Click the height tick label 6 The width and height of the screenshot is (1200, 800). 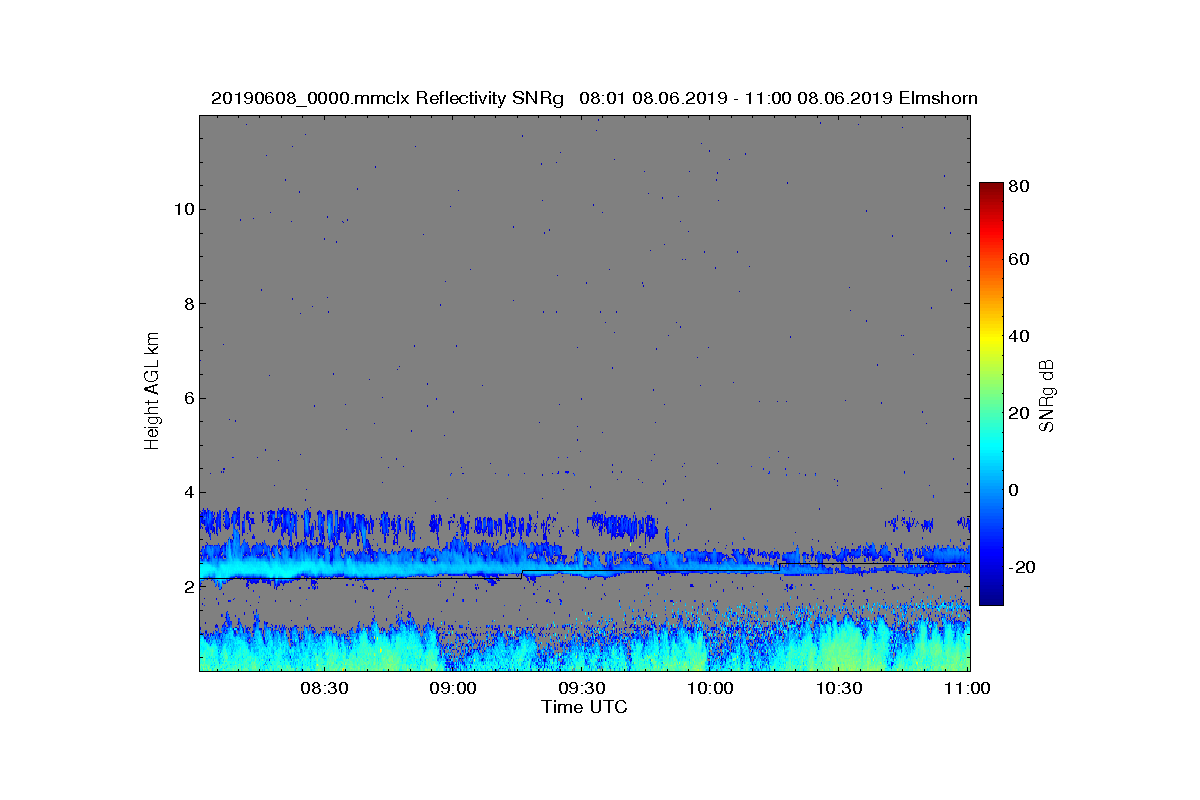click(x=187, y=398)
